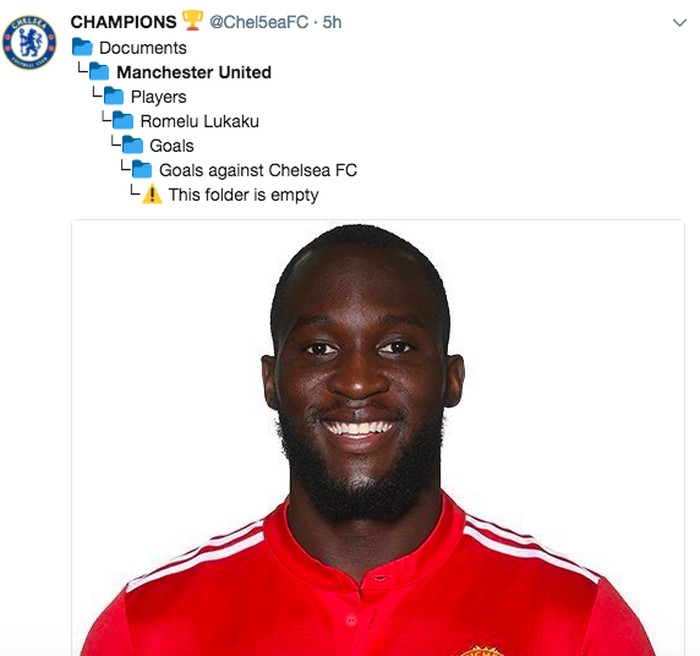This screenshot has width=700, height=656.
Task: Open the CHAMPIONS display name profile
Action: (x=124, y=22)
